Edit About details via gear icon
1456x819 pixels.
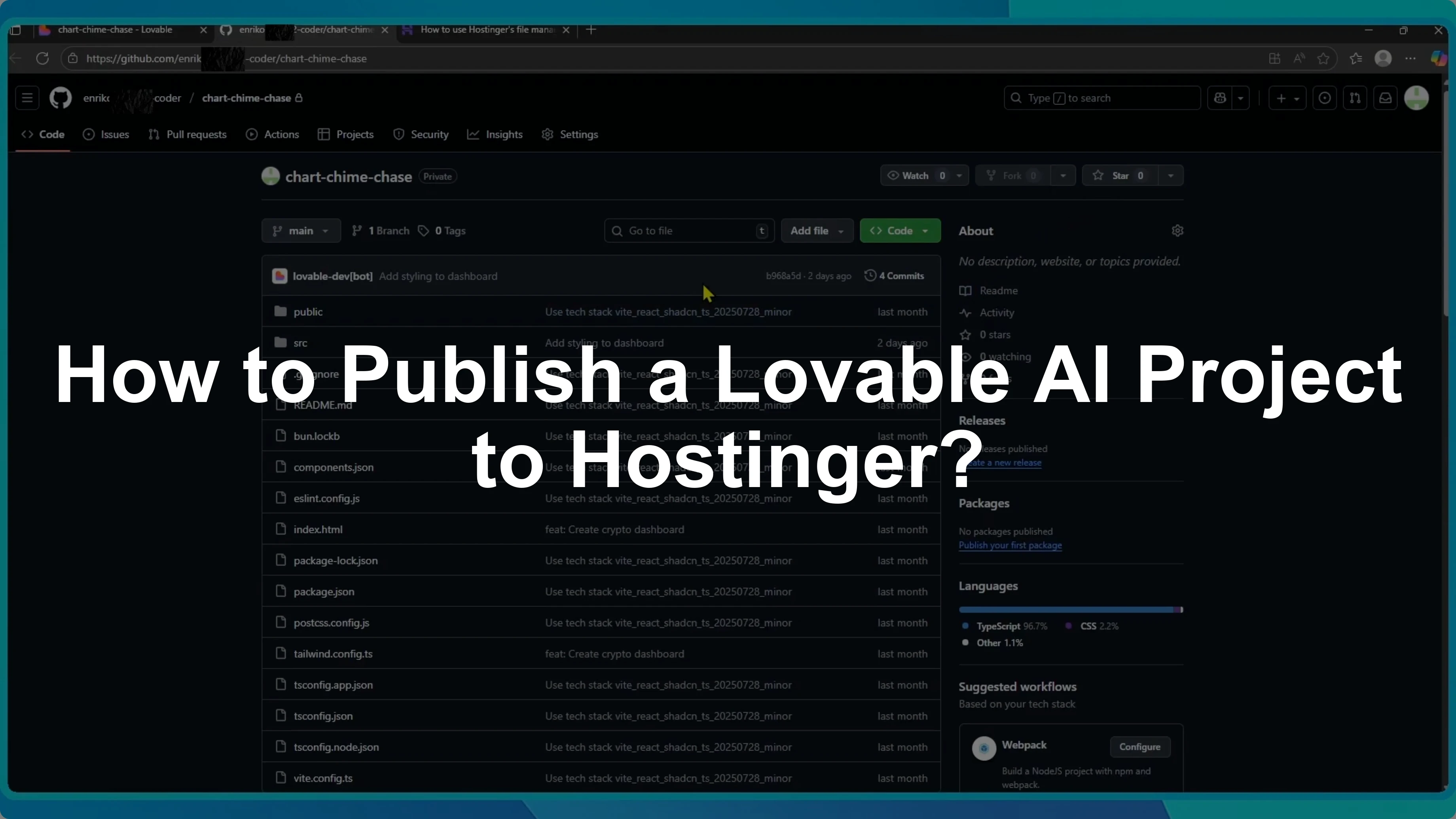[1177, 231]
